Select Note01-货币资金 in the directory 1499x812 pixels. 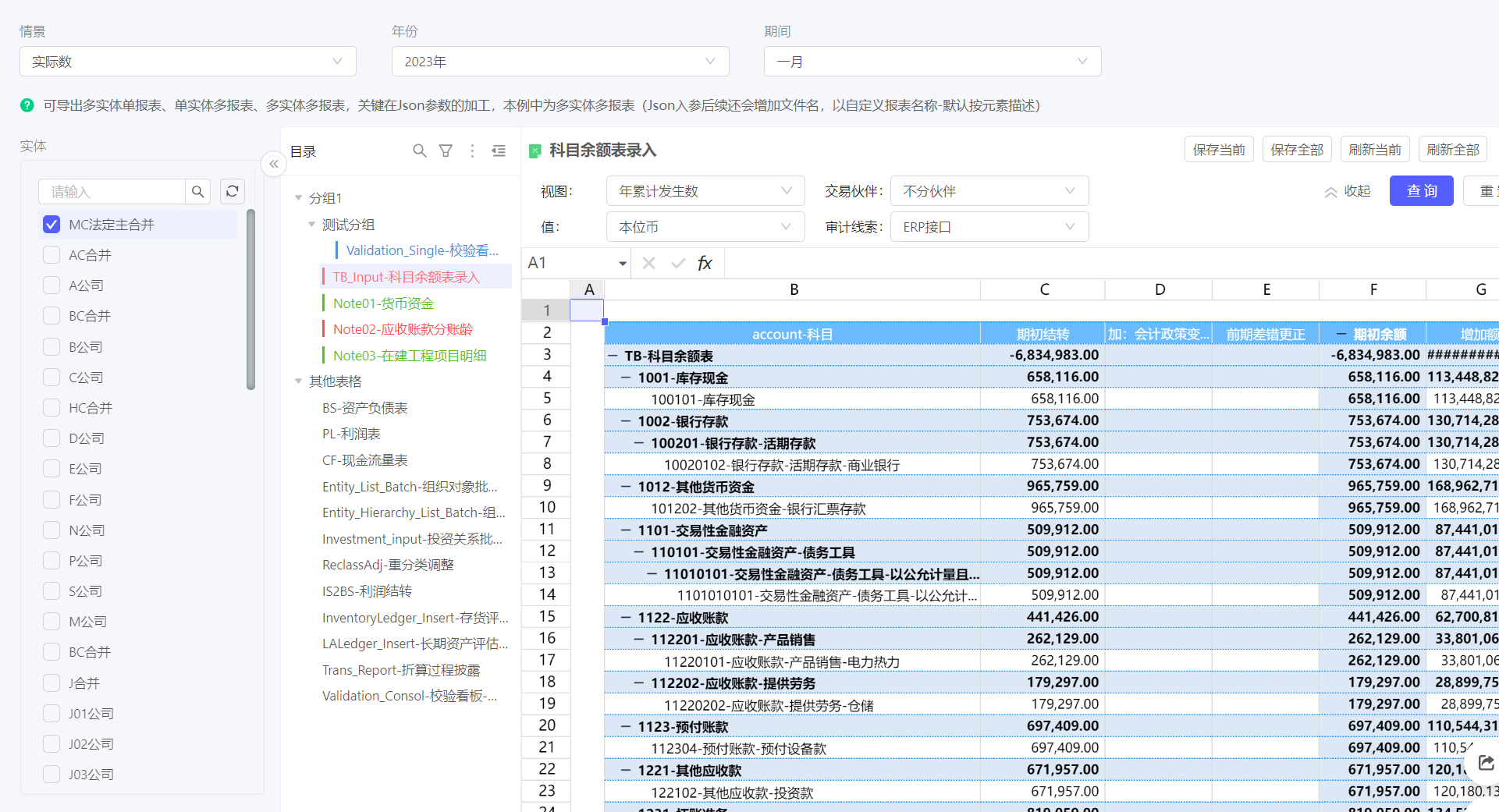point(383,303)
